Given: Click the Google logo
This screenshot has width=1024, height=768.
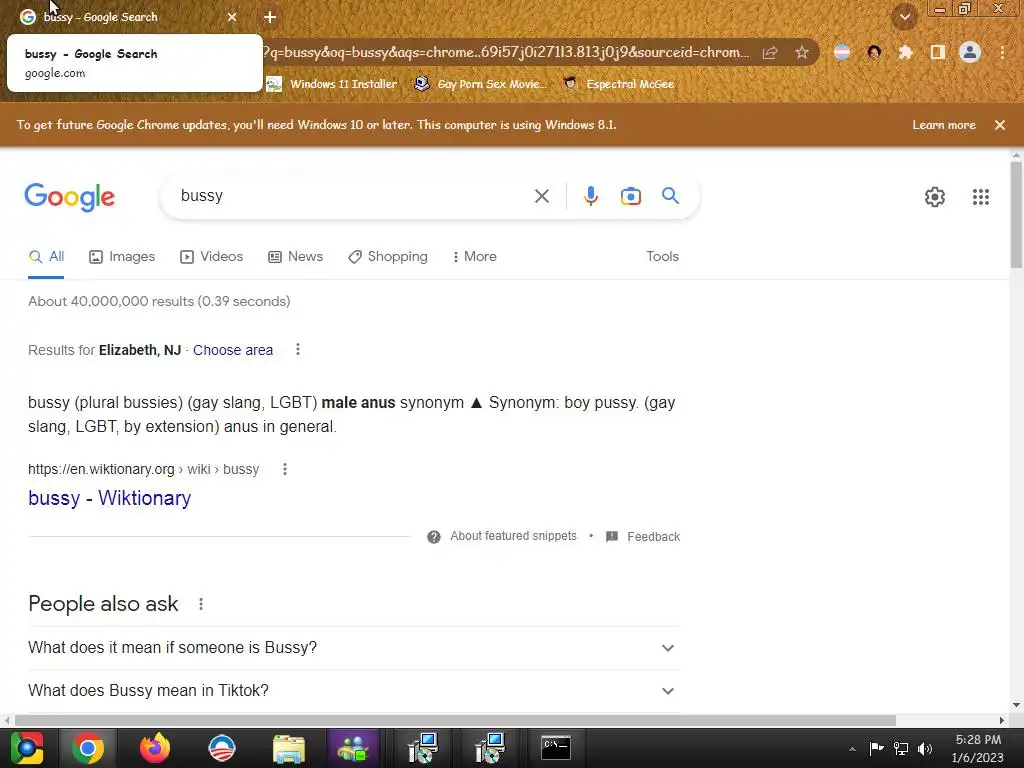Looking at the screenshot, I should click(70, 197).
